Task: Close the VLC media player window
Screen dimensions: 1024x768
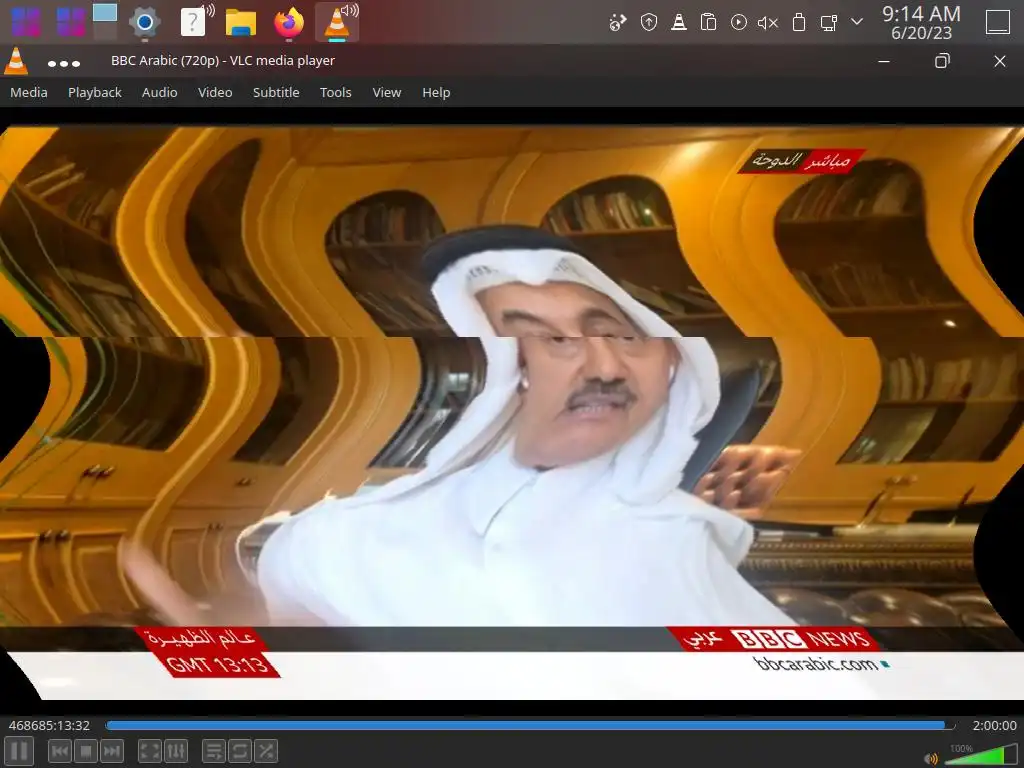Action: click(999, 61)
